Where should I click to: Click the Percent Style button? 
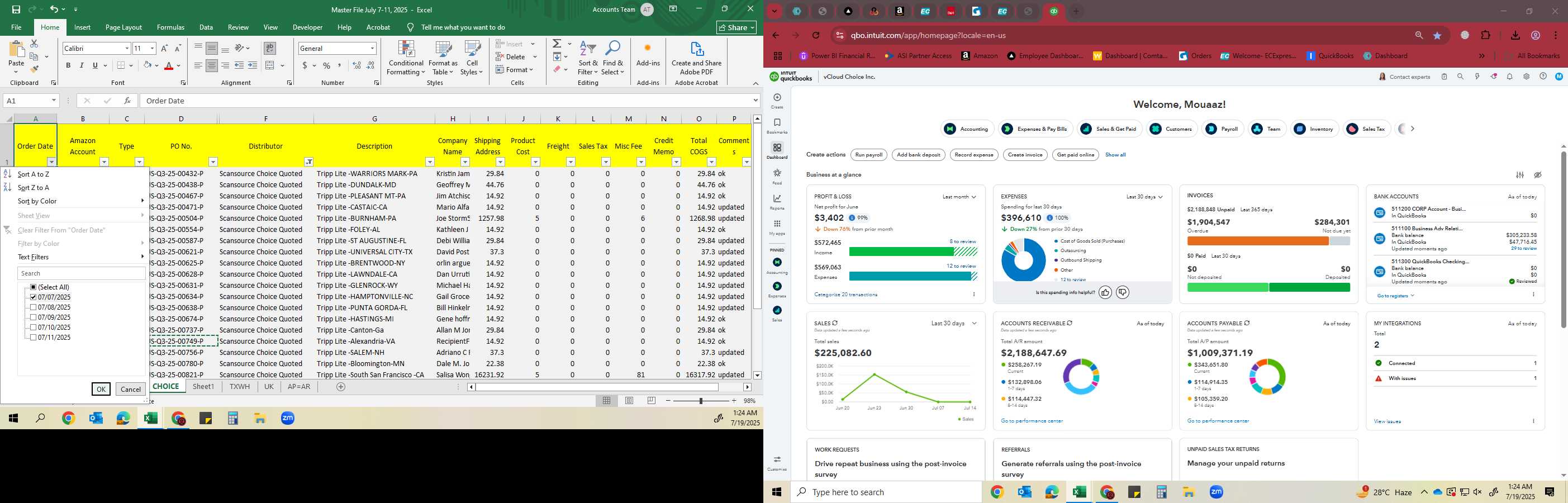pyautogui.click(x=327, y=66)
